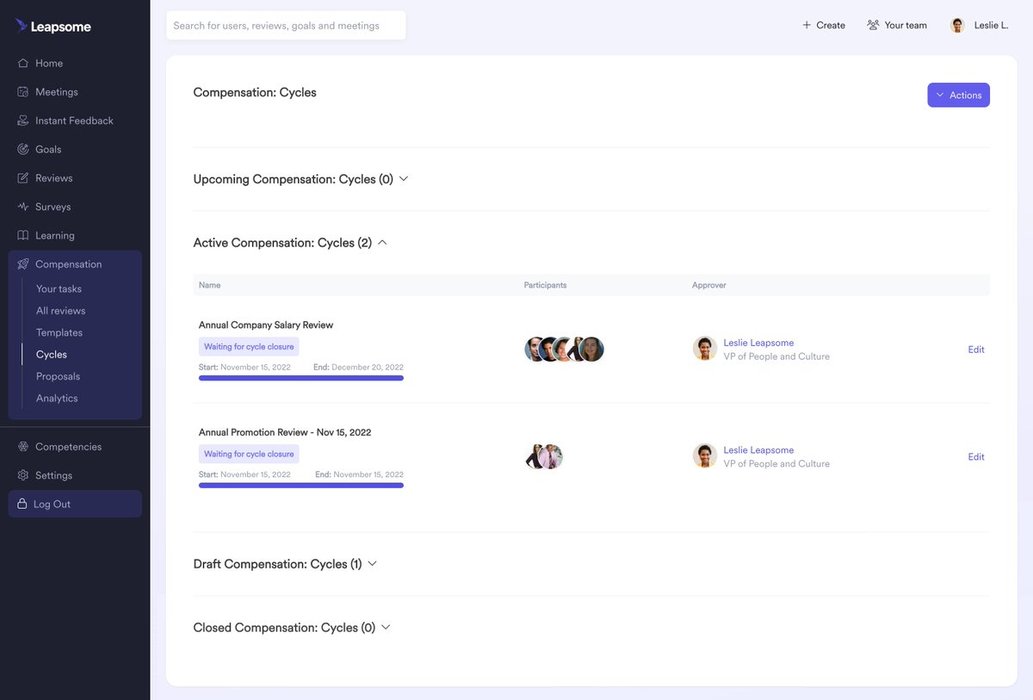
Task: Click the Instant Feedback sidebar icon
Action: click(23, 121)
